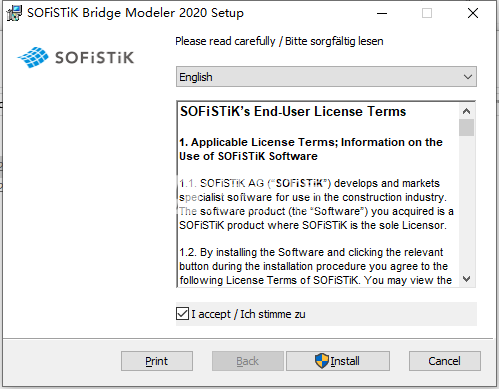Install SOFiSTiK Bridge Modeler 2020
The width and height of the screenshot is (499, 389).
point(338,361)
